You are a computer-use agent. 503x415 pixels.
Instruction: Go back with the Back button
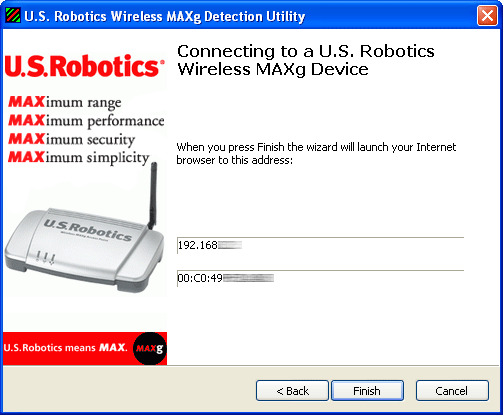click(292, 390)
